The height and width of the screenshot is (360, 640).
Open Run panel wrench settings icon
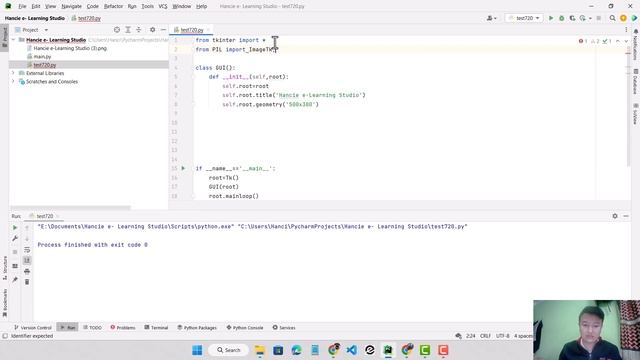[15, 238]
